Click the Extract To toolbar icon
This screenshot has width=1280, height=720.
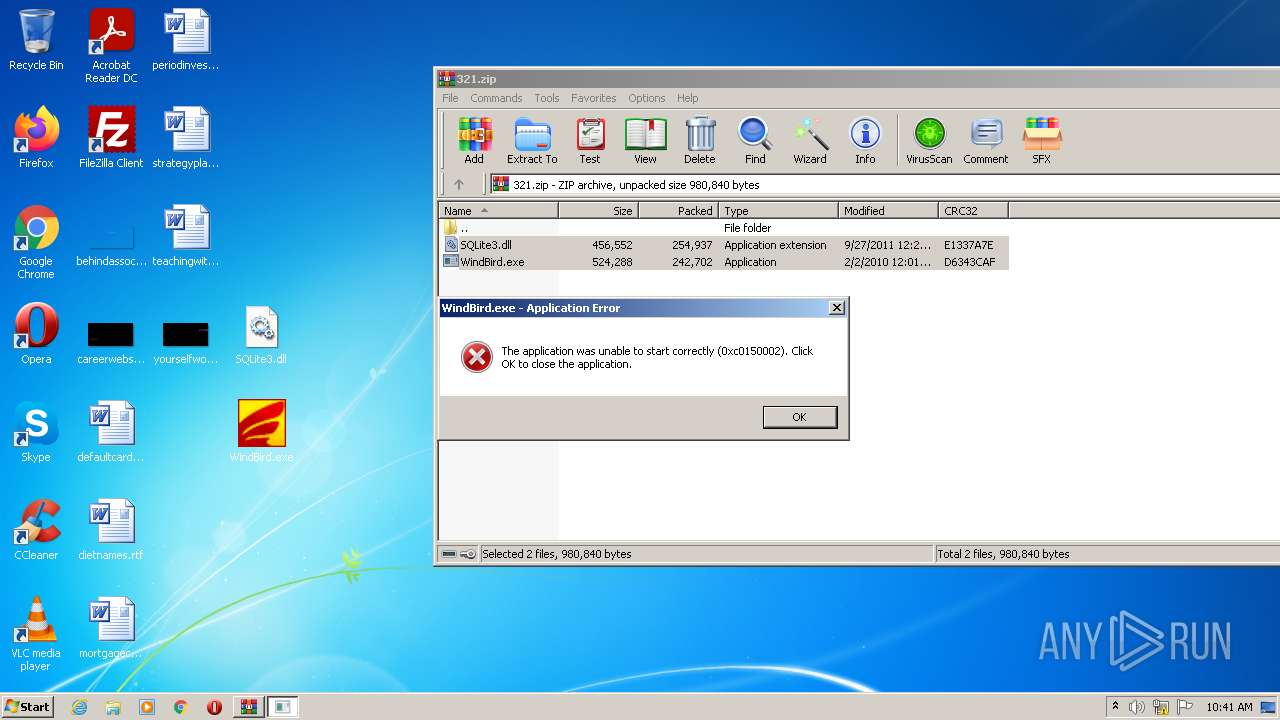pos(532,141)
